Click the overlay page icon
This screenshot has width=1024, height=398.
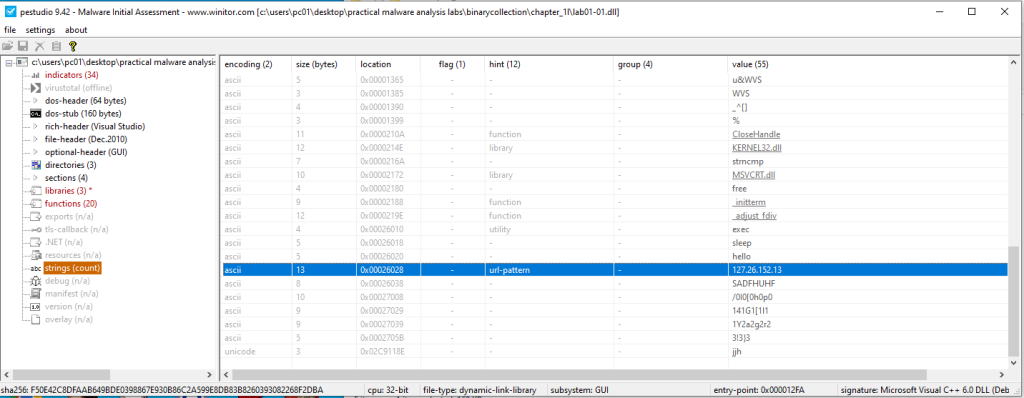tap(35, 320)
